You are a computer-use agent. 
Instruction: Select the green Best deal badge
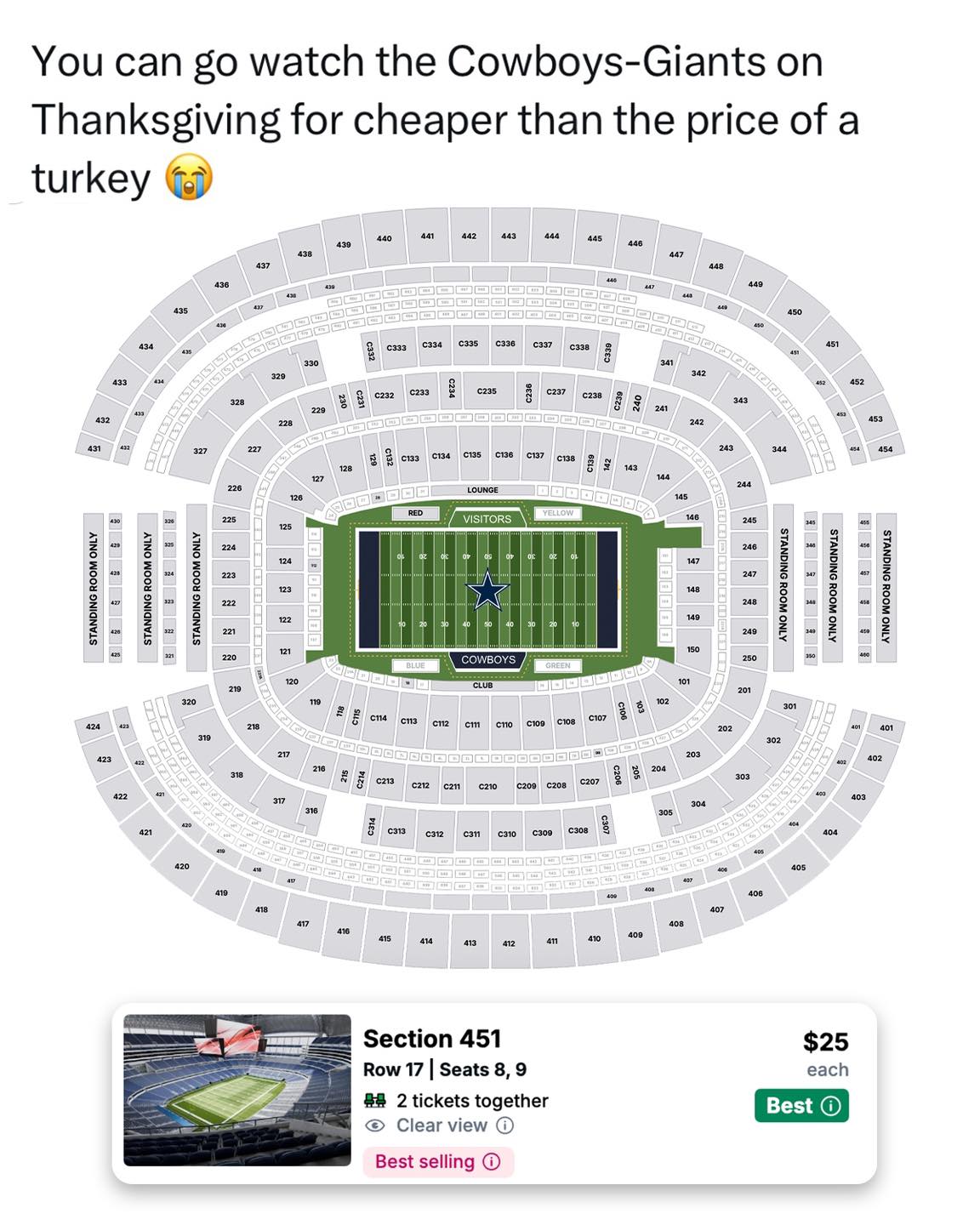pos(801,1105)
